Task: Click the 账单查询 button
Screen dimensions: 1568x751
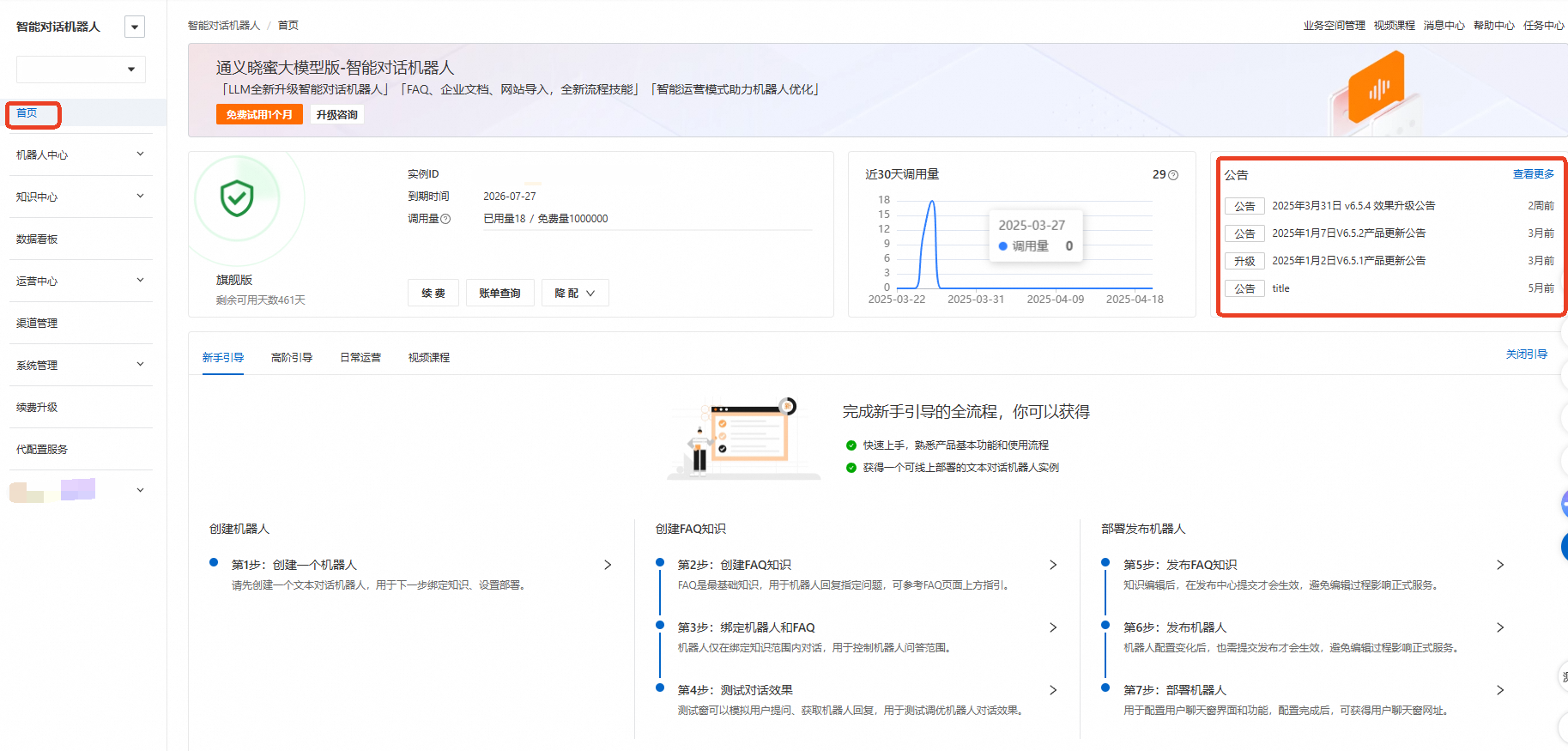Action: [x=499, y=293]
